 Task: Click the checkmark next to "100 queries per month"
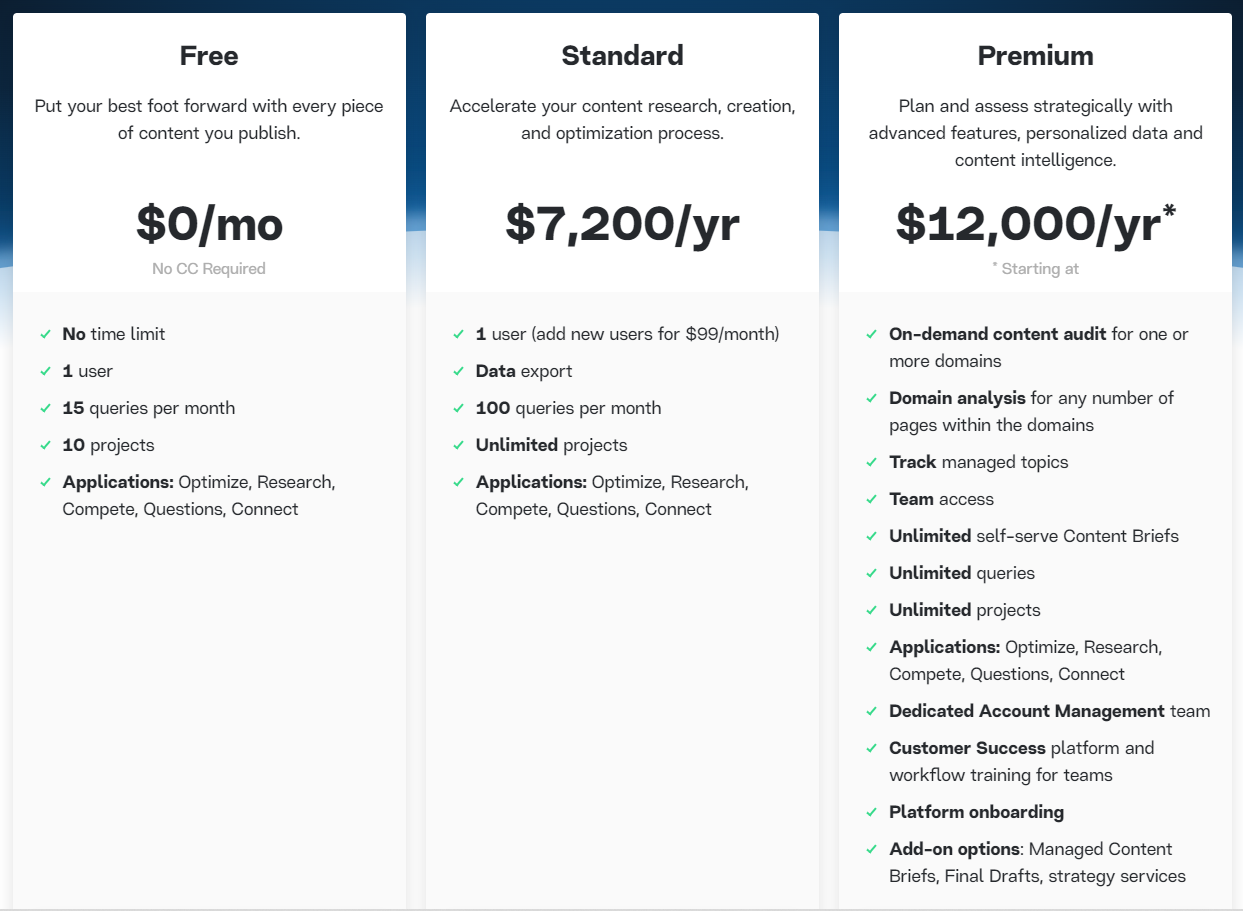click(459, 408)
